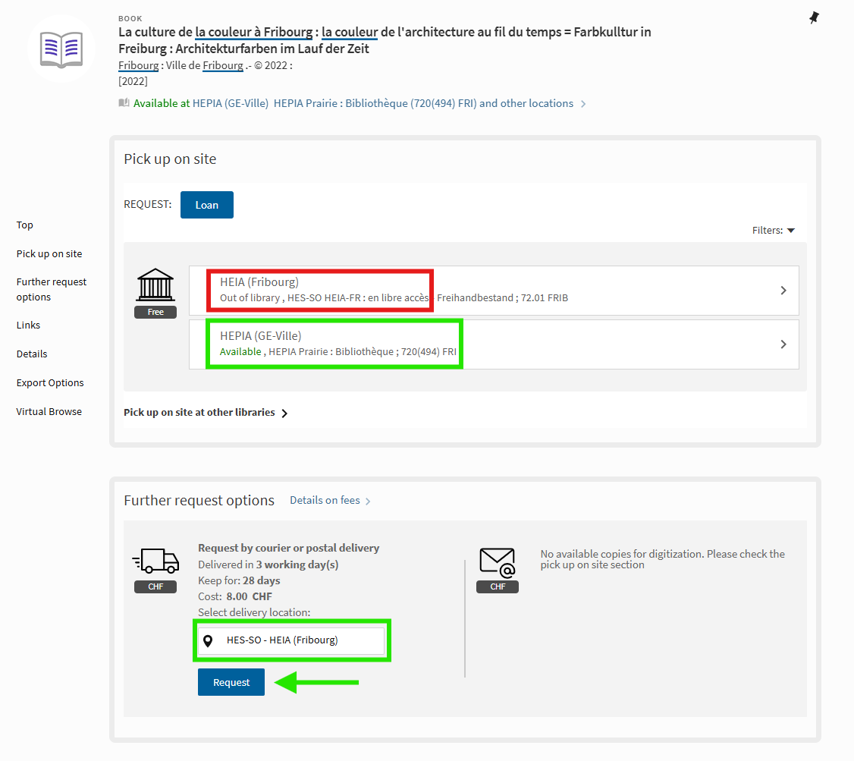Screen dimensions: 854x761
Task: Go to Further request options section link
Action: click(x=51, y=289)
